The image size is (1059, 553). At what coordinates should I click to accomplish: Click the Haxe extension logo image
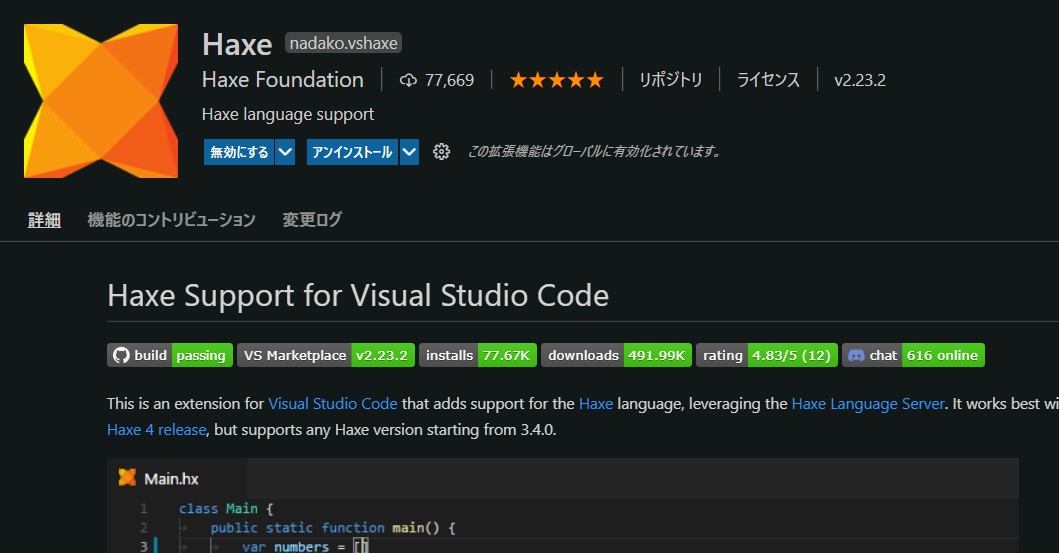coord(101,101)
